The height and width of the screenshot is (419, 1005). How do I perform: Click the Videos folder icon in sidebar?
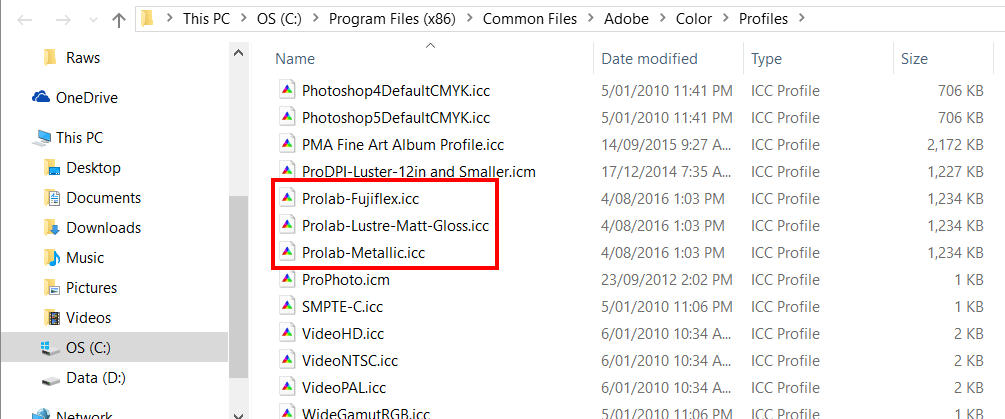[52, 318]
